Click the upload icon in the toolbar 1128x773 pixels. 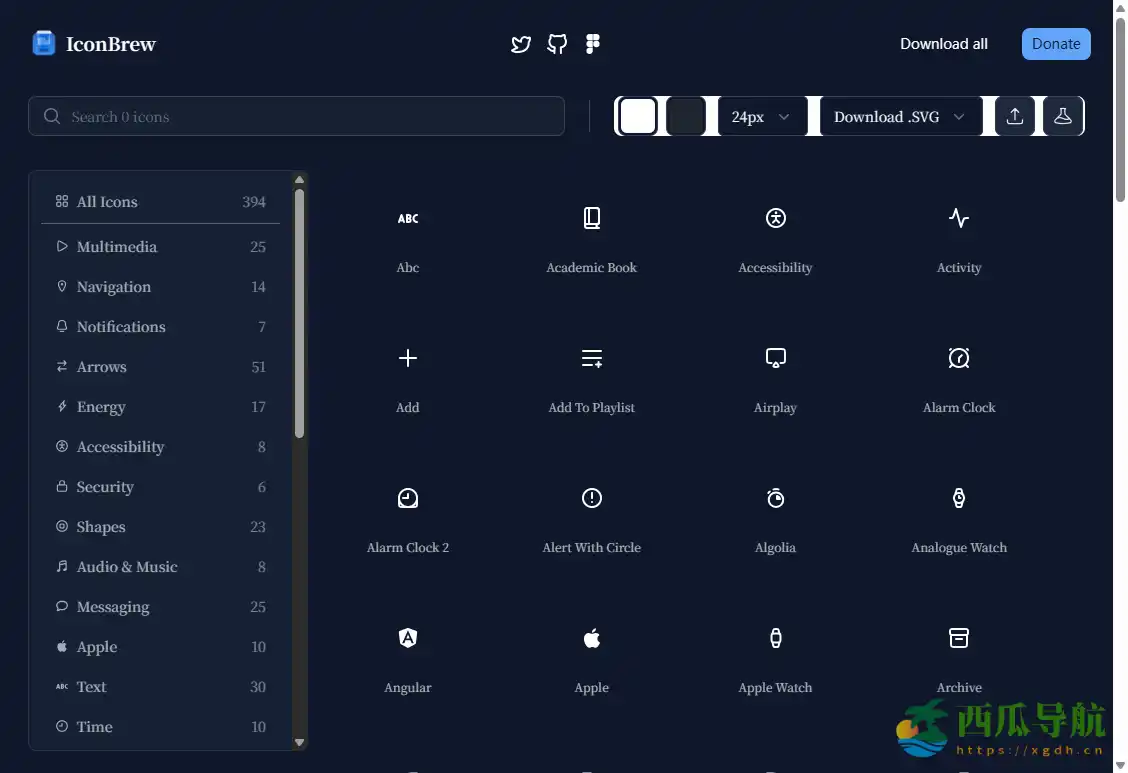[1014, 116]
